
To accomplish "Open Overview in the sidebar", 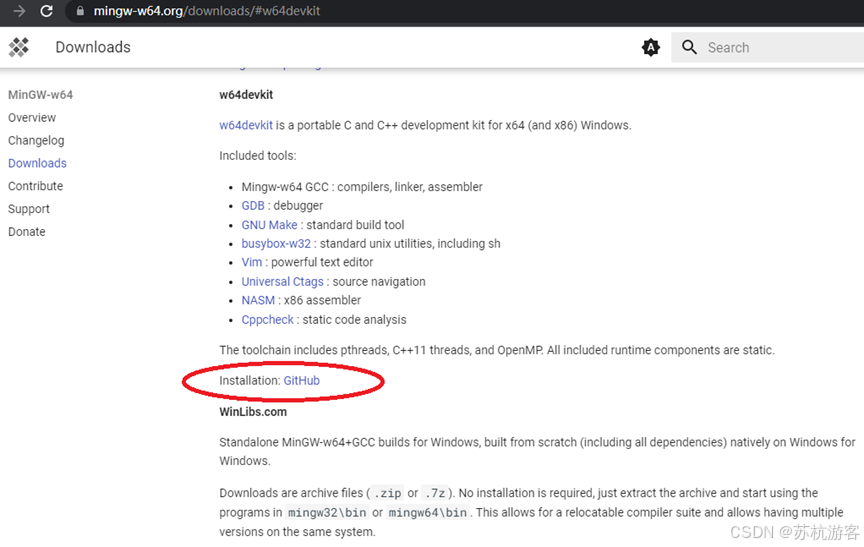I will (x=32, y=117).
